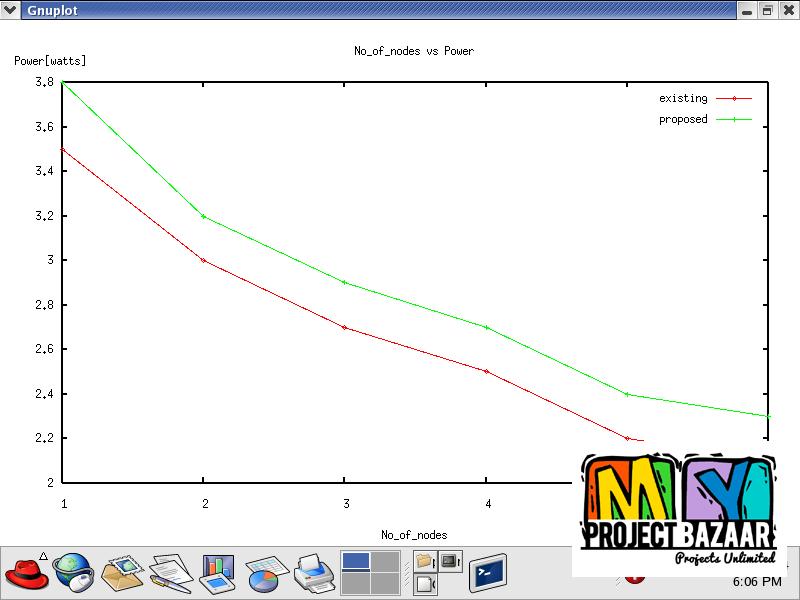Close the Gnuplot window
The width and height of the screenshot is (800, 600).
click(788, 10)
